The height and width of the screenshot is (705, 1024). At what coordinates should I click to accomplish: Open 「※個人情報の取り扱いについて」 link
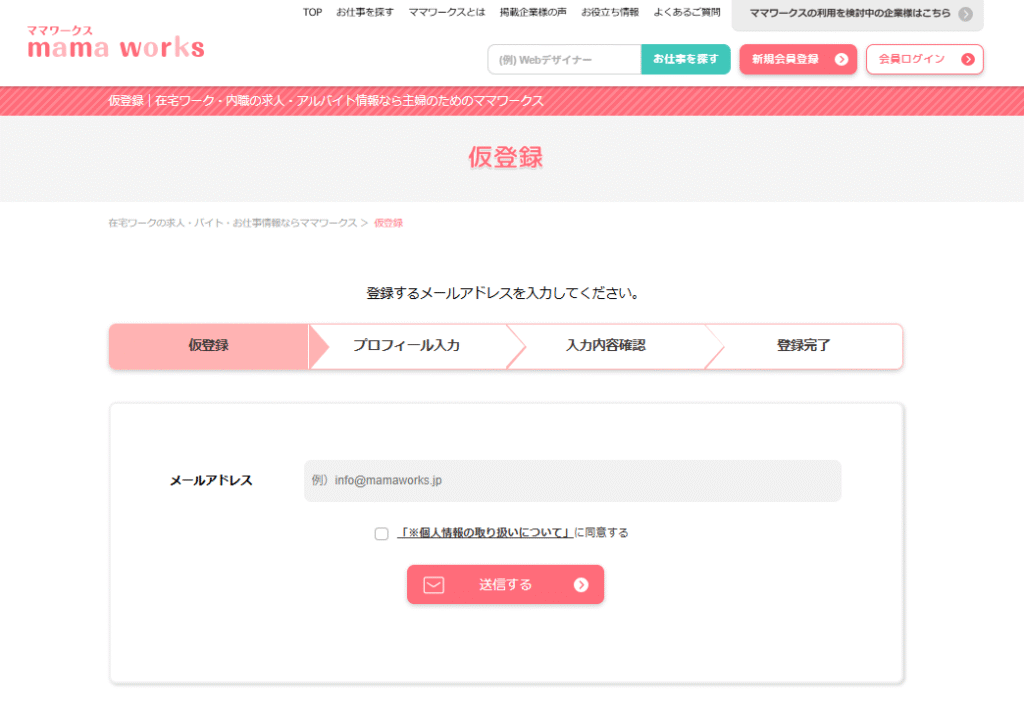[x=485, y=533]
